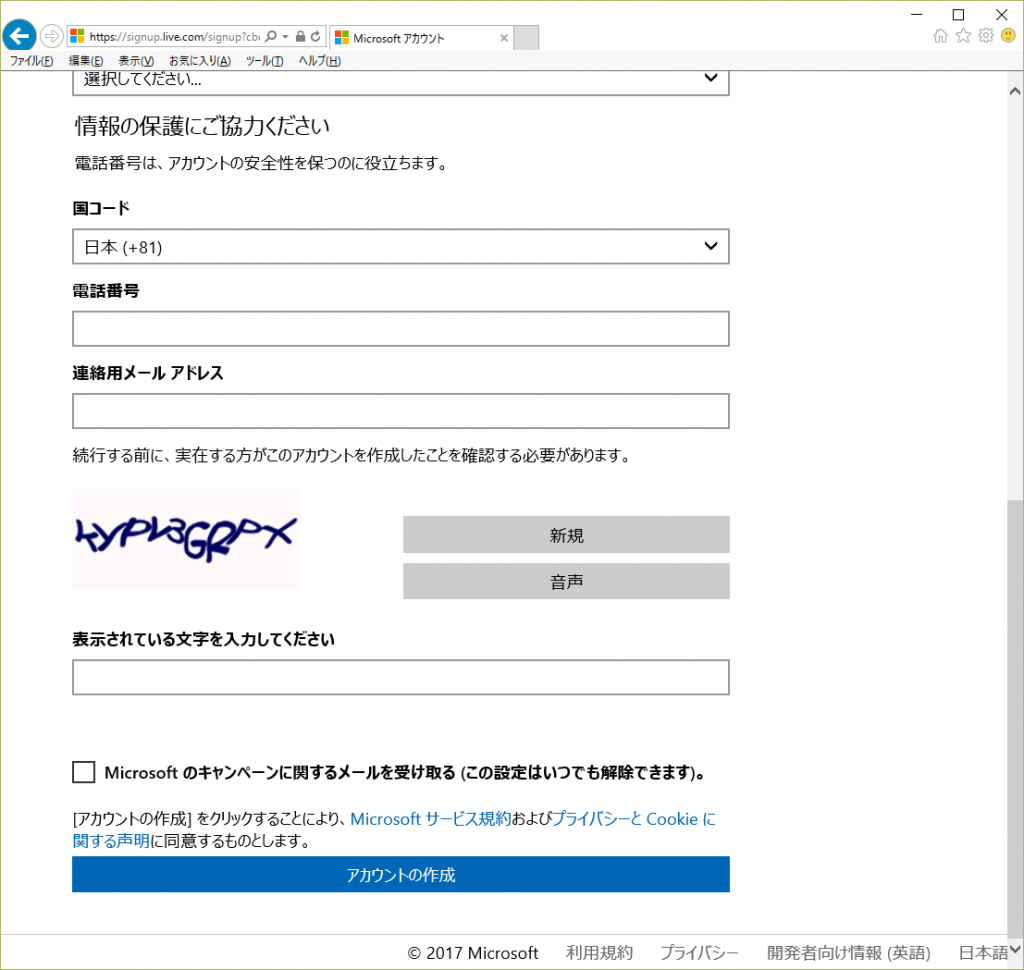Click the security lock icon in address bar

300,37
